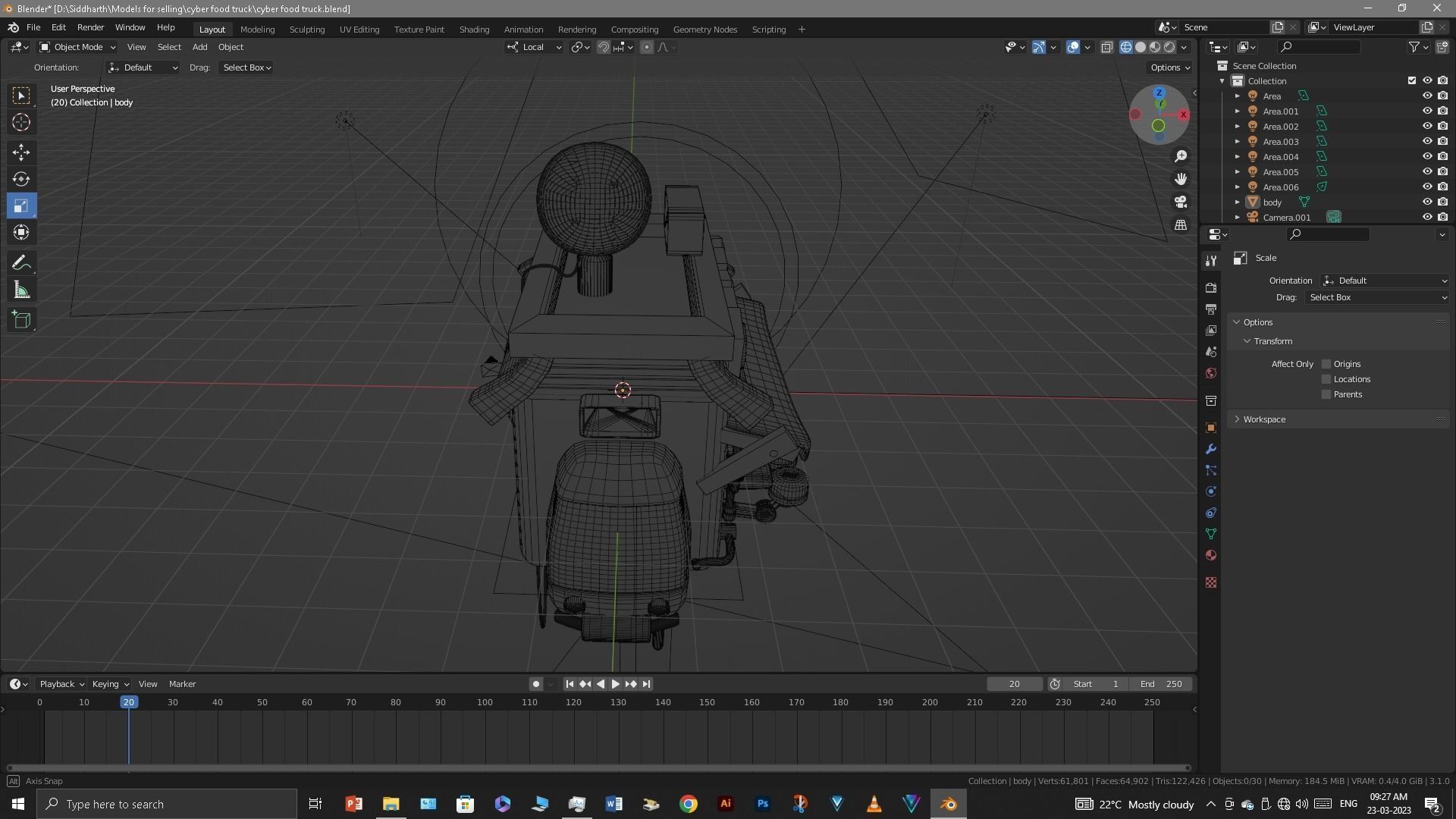This screenshot has width=1456, height=819.
Task: Open header Drag Select Box dropdown
Action: click(246, 67)
